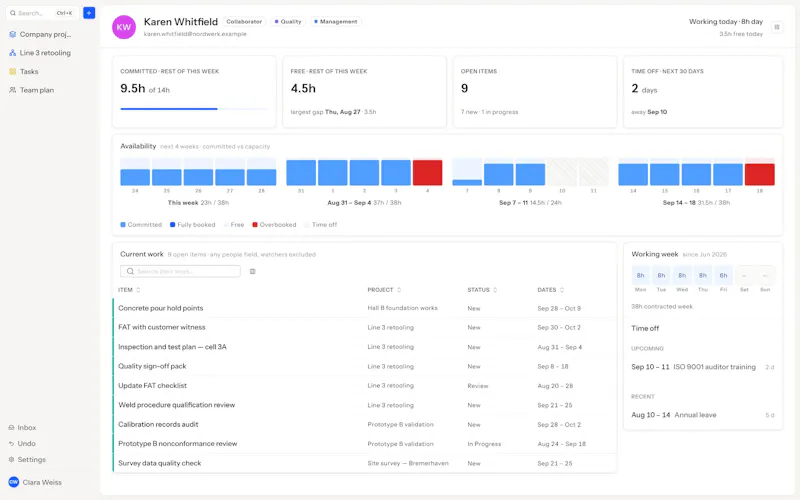Click the Free rest of this week 4.5h value
Screen dimensions: 800x500
(303, 88)
